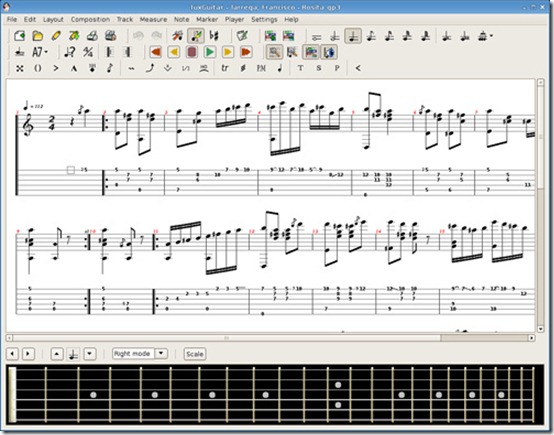Open a file with the folder icon

coord(38,36)
